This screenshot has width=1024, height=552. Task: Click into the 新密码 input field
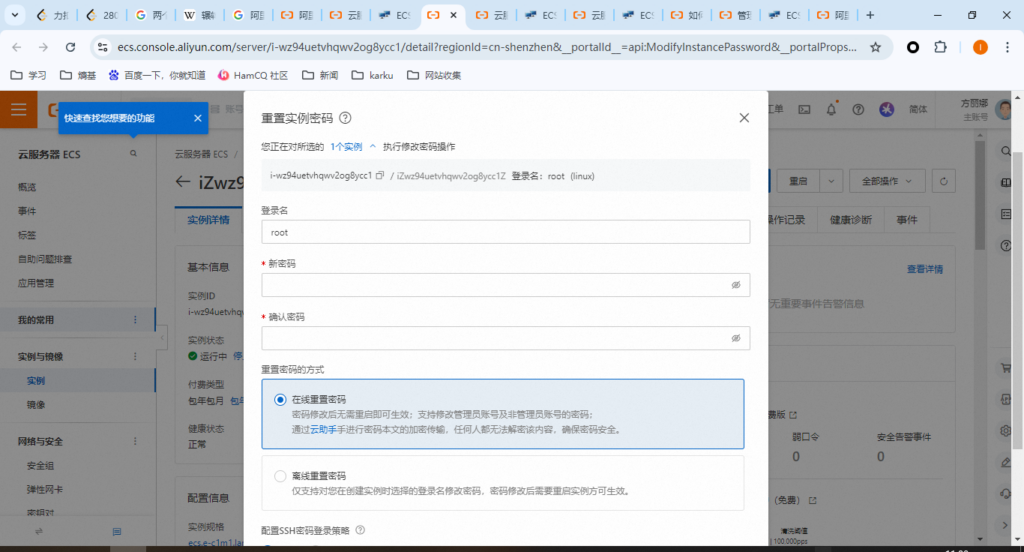(495, 285)
